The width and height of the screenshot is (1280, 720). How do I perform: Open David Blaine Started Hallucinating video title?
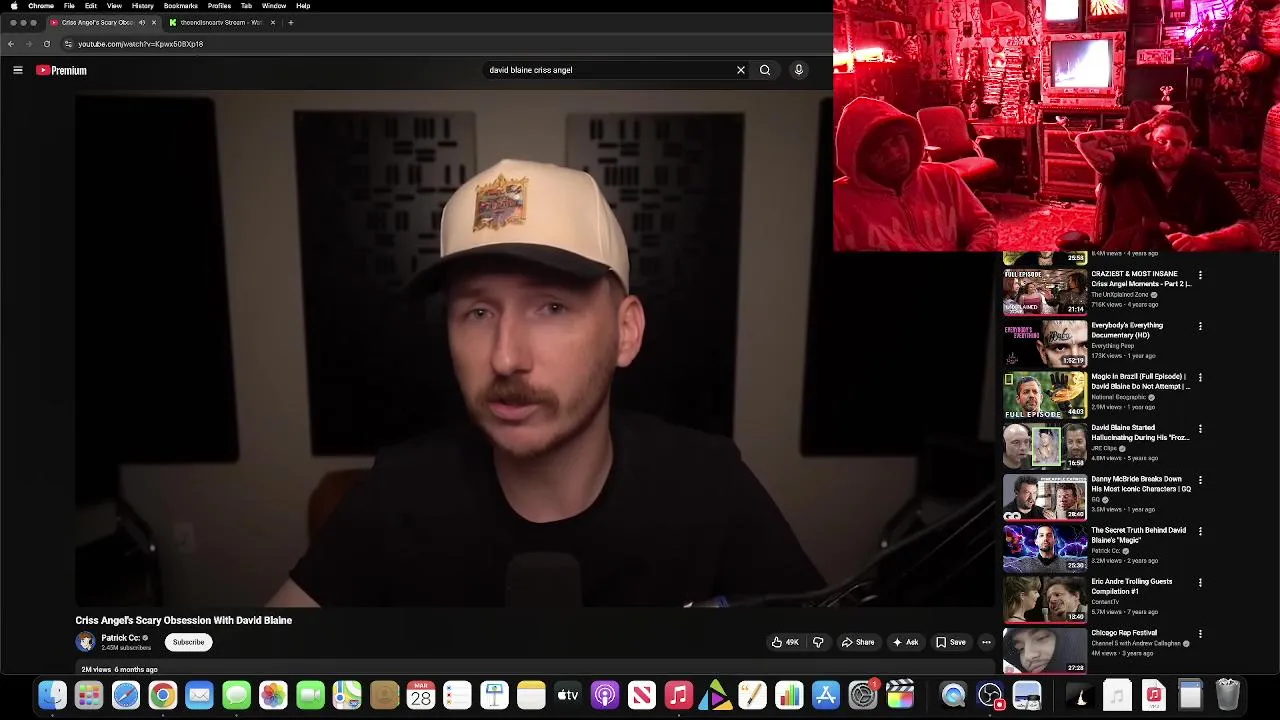pyautogui.click(x=1140, y=433)
